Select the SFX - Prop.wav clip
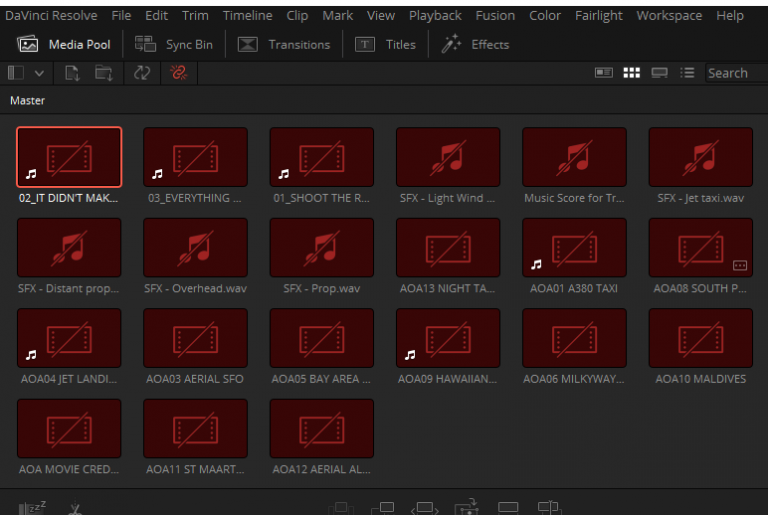The height and width of the screenshot is (515, 768). pyautogui.click(x=322, y=247)
